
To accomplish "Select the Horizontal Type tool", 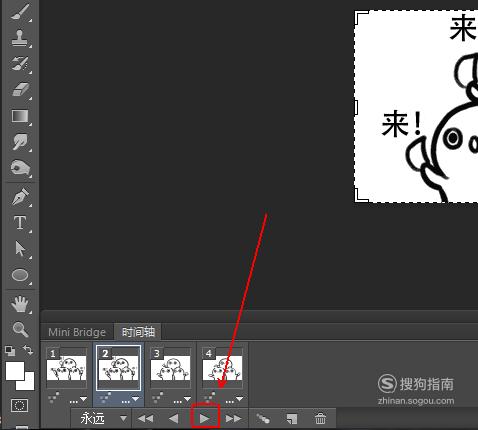I will click(20, 223).
